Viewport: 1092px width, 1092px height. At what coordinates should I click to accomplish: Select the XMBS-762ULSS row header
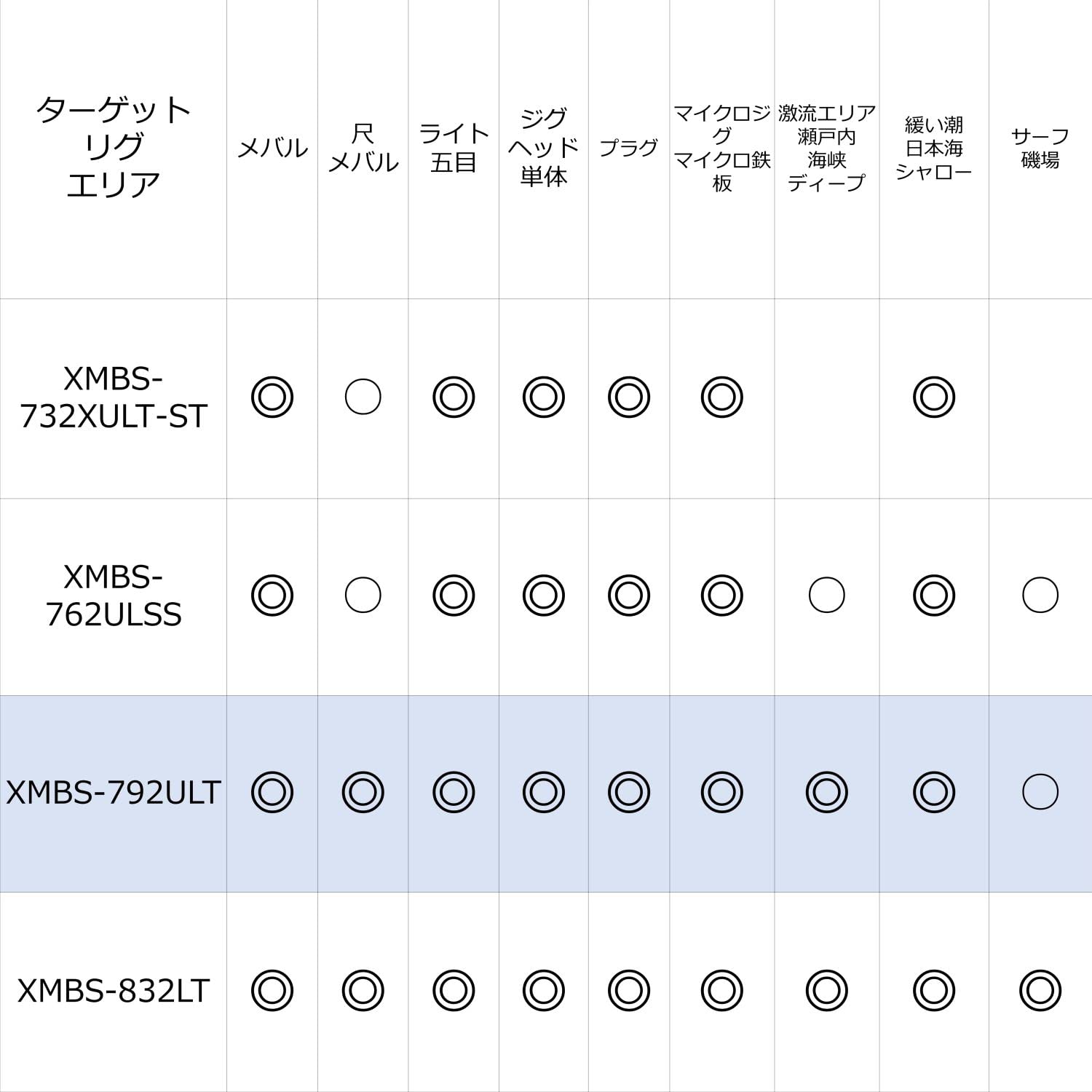point(113,596)
